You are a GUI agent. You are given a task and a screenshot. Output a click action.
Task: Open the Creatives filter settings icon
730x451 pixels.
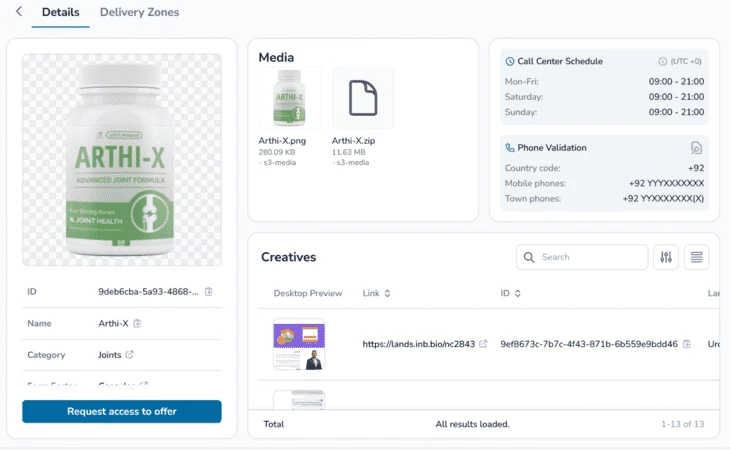(x=666, y=258)
